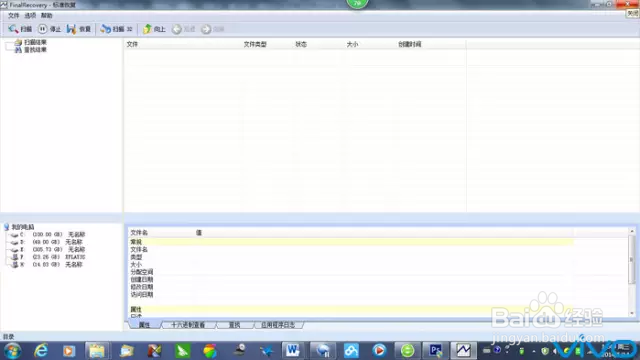The image size is (640, 360).
Task: Select 查找结果 binoculars item in tree
Action: pos(35,50)
